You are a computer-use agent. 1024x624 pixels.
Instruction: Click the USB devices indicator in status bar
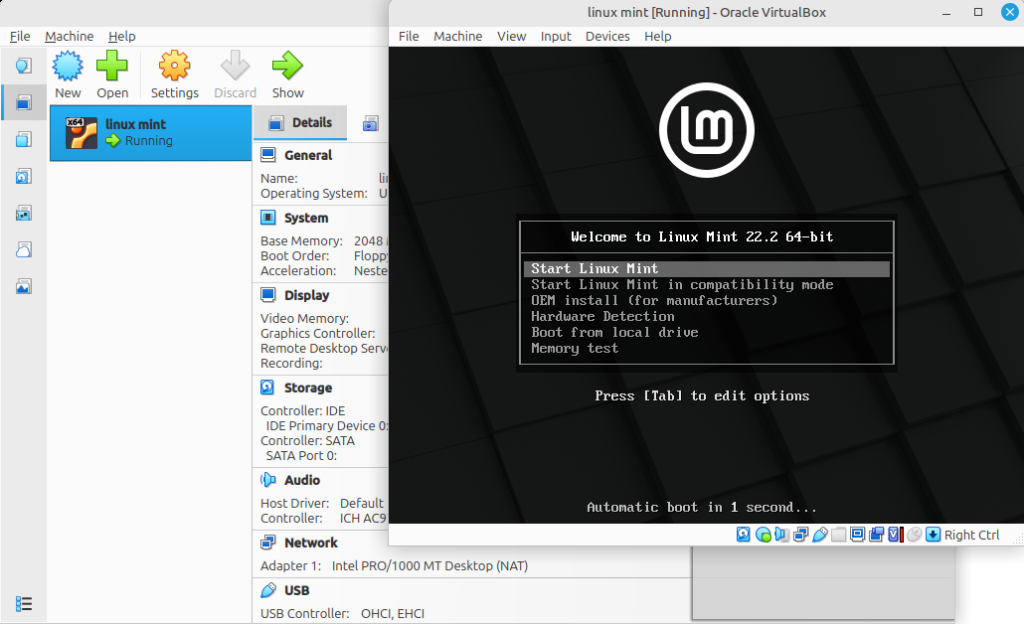tap(819, 535)
